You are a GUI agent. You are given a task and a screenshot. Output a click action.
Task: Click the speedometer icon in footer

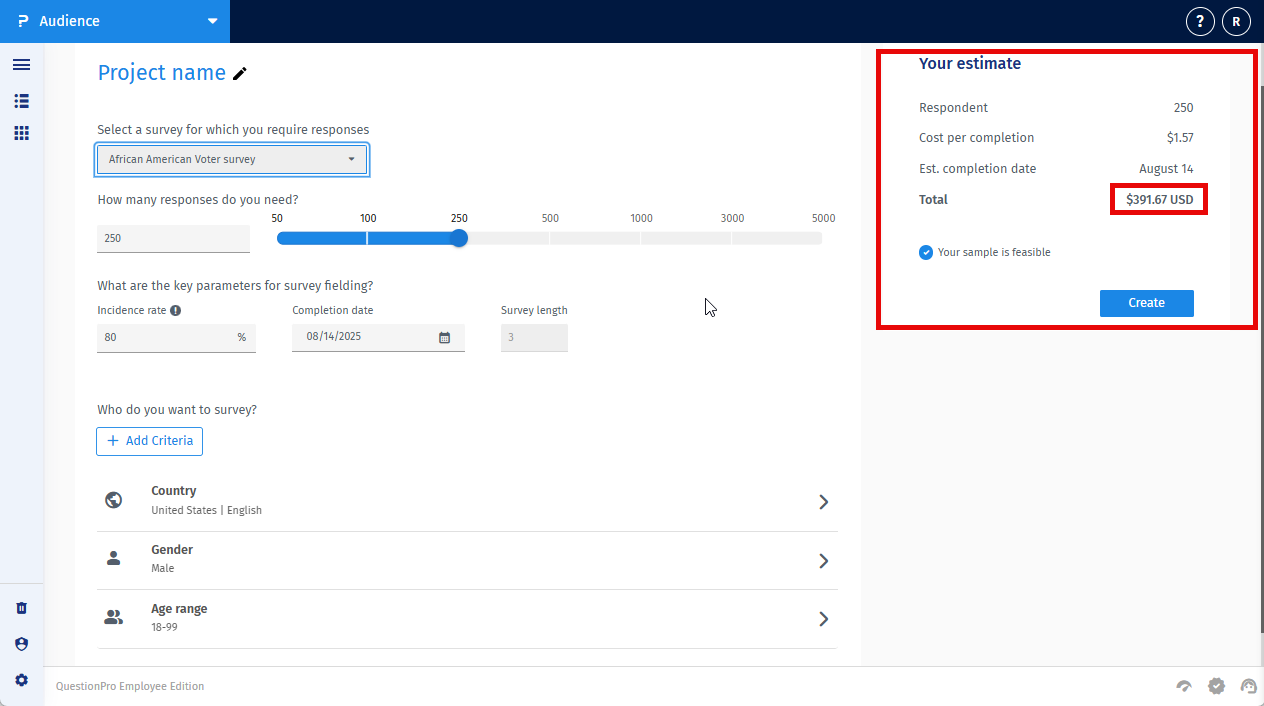tap(1184, 686)
